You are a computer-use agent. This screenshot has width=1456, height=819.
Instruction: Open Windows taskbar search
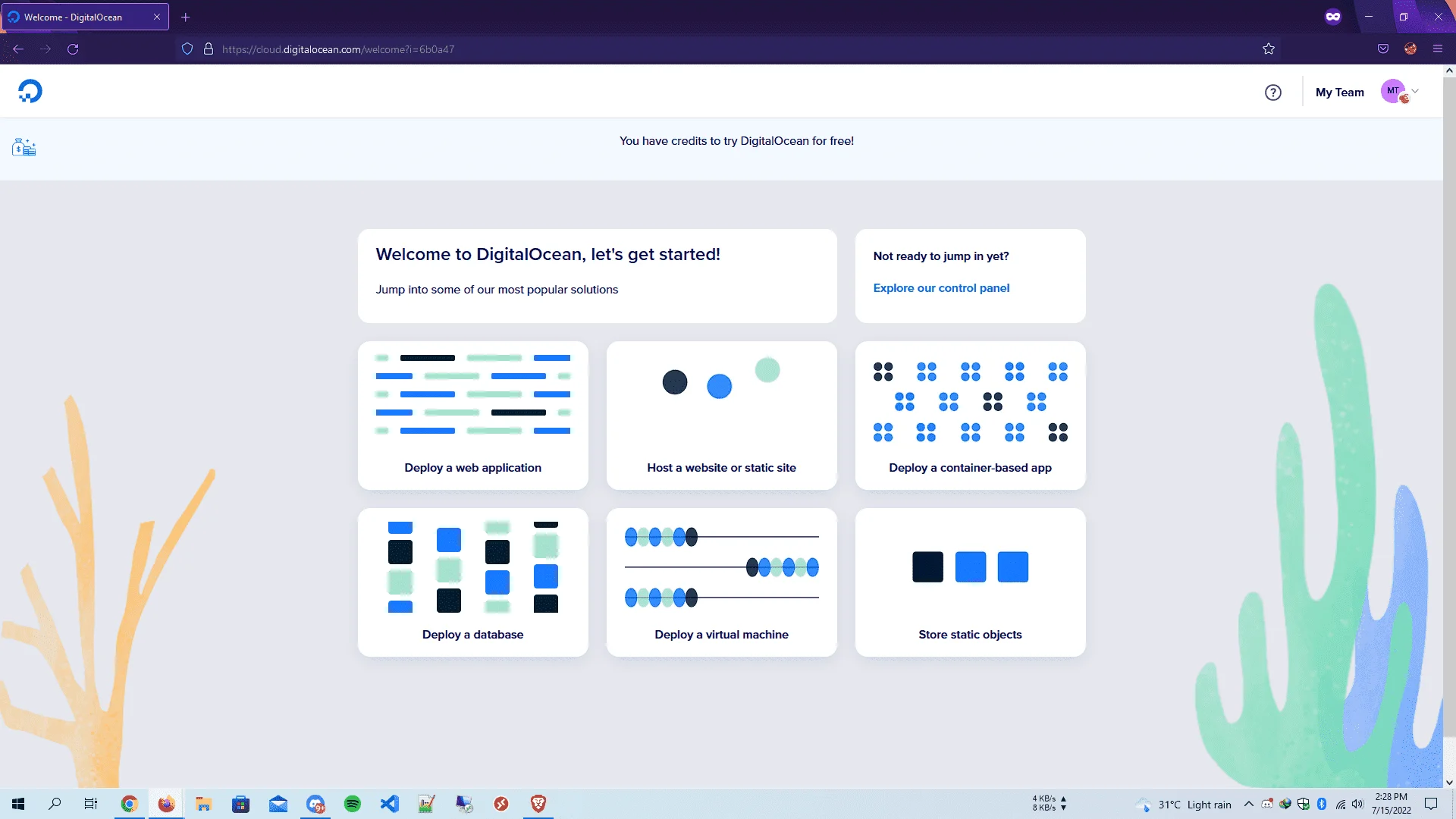click(x=55, y=804)
